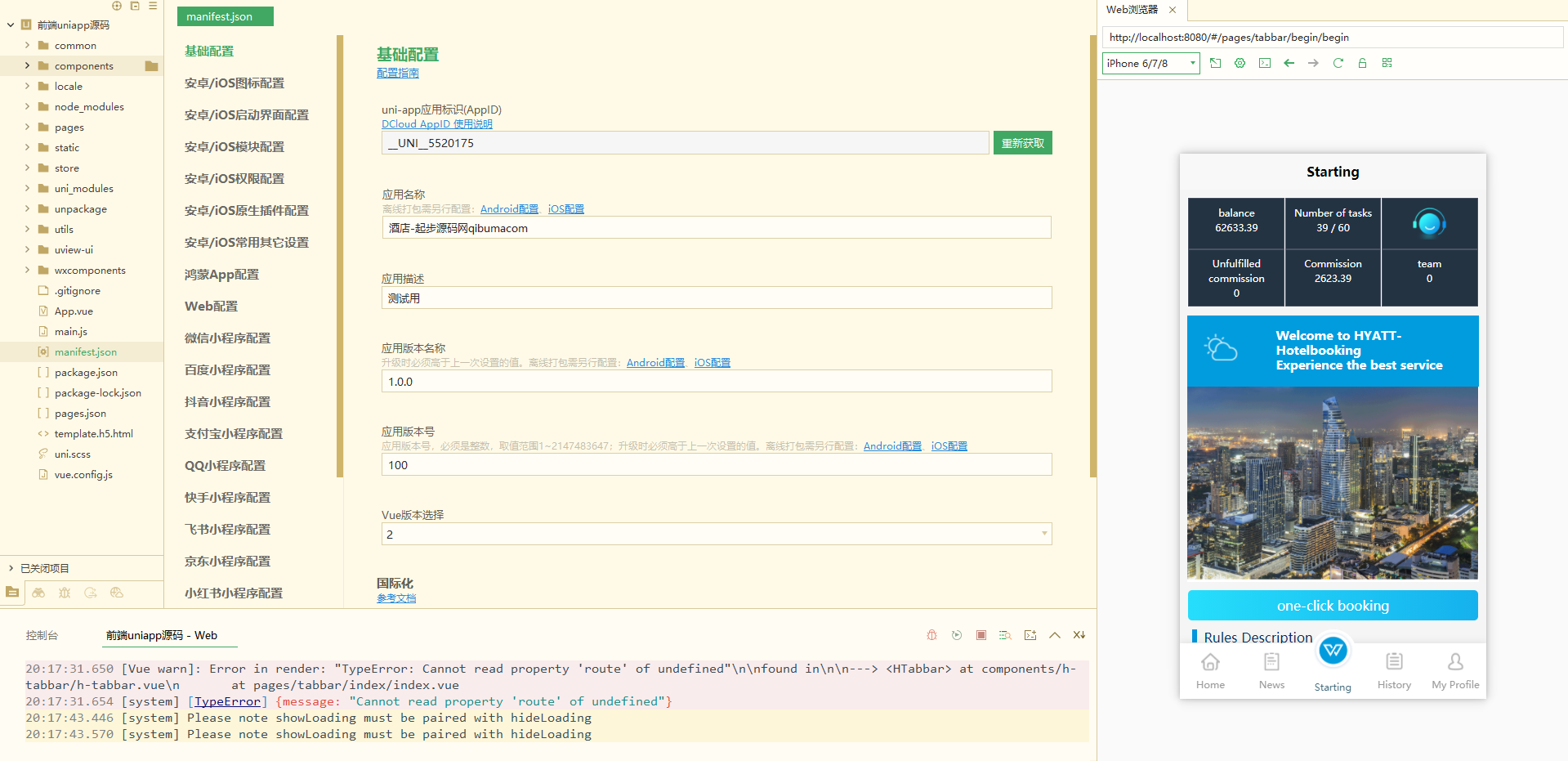Open the QR code icon in browser toolbar
The height and width of the screenshot is (761, 1568).
pos(1387,63)
